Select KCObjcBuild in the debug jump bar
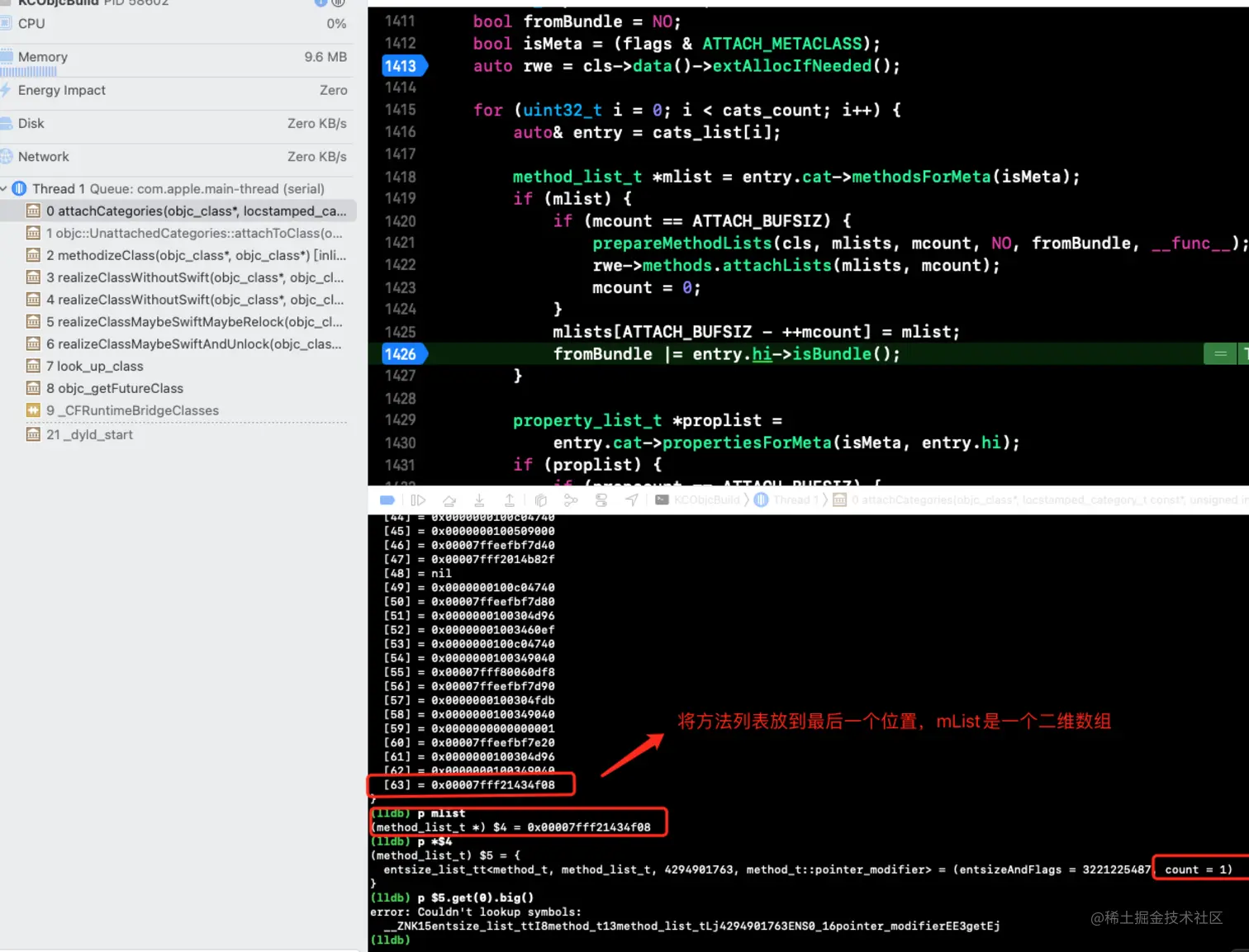 (698, 500)
